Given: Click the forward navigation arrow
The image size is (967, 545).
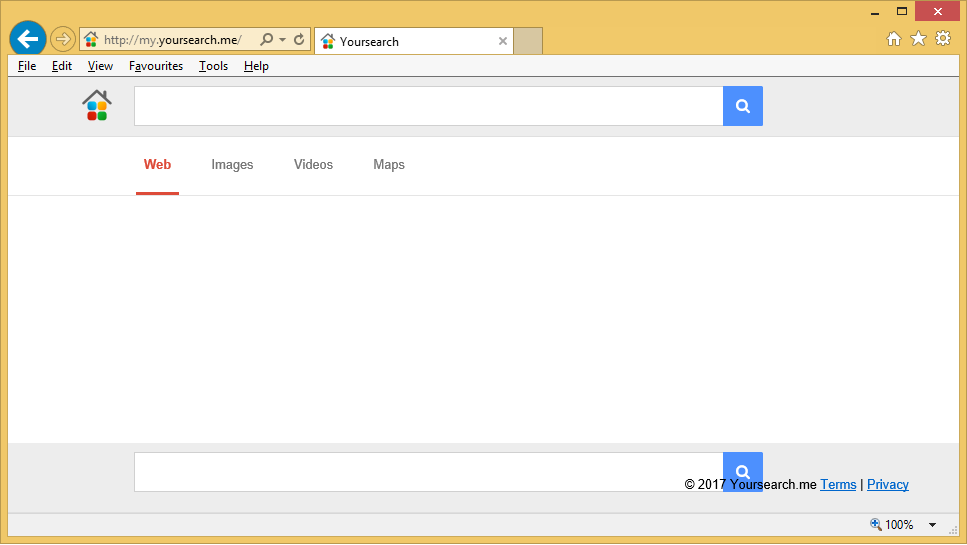Looking at the screenshot, I should [62, 39].
